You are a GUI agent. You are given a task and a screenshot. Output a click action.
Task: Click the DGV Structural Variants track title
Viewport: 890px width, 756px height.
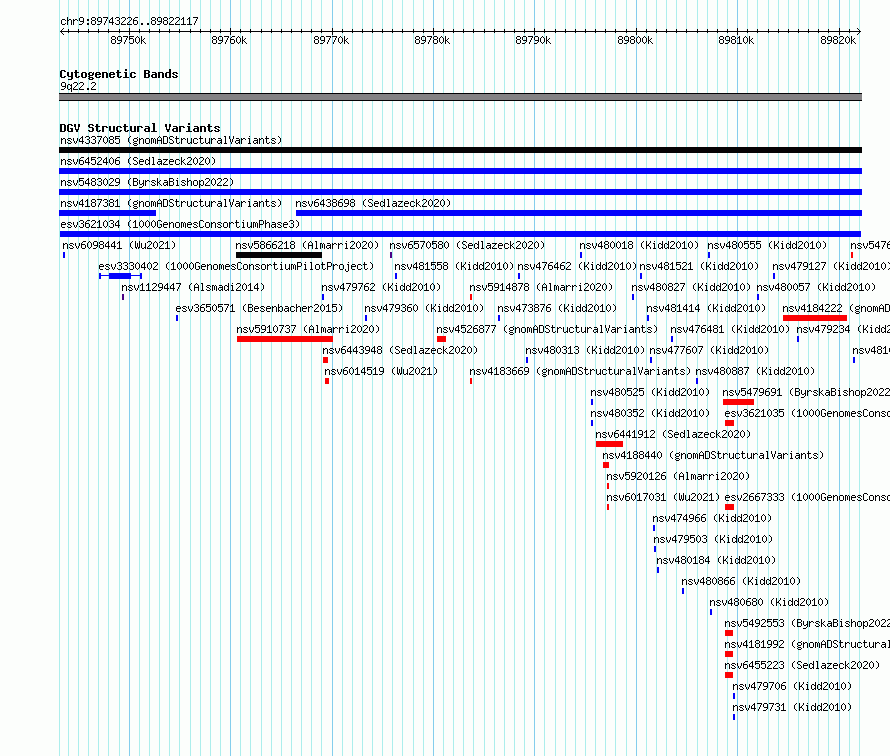(x=140, y=128)
